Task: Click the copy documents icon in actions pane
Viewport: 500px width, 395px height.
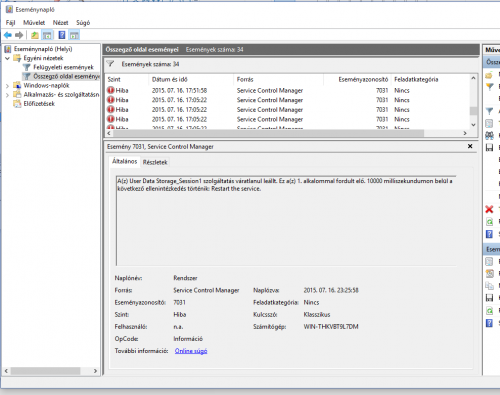Action: click(x=489, y=286)
